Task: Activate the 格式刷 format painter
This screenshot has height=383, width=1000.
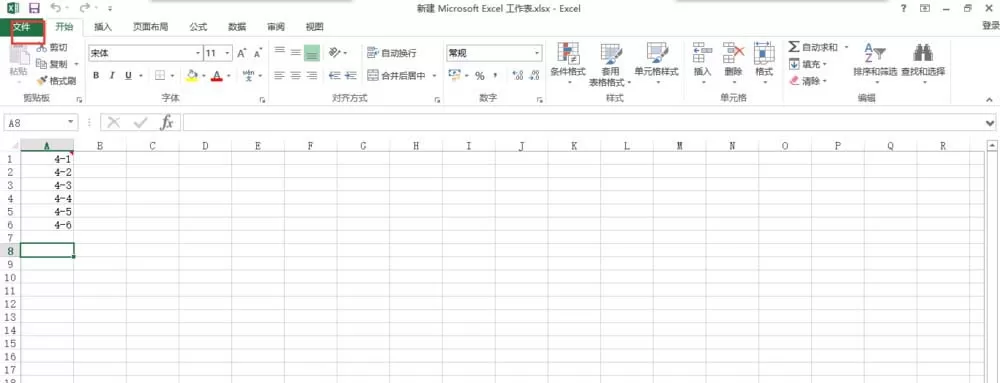Action: pos(57,81)
